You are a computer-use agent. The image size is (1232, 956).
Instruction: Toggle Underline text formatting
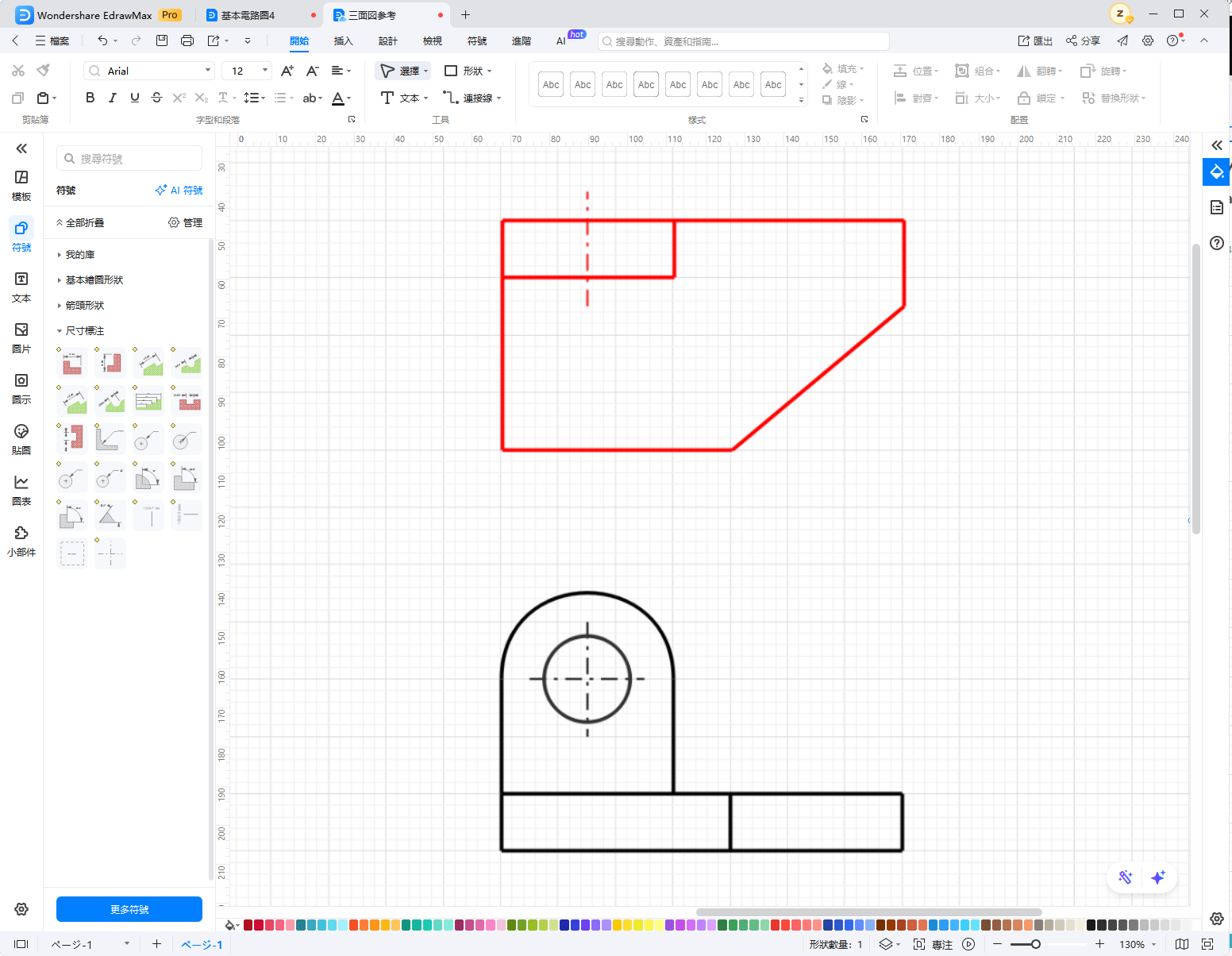coord(134,98)
